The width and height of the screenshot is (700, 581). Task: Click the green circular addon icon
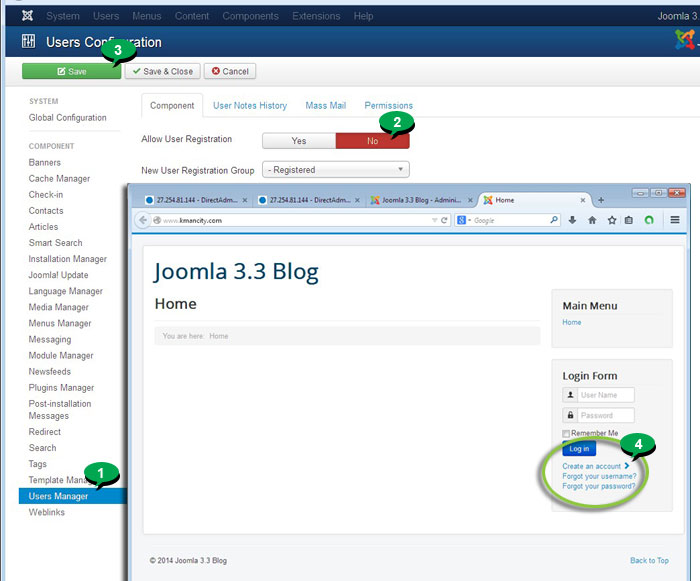click(649, 220)
